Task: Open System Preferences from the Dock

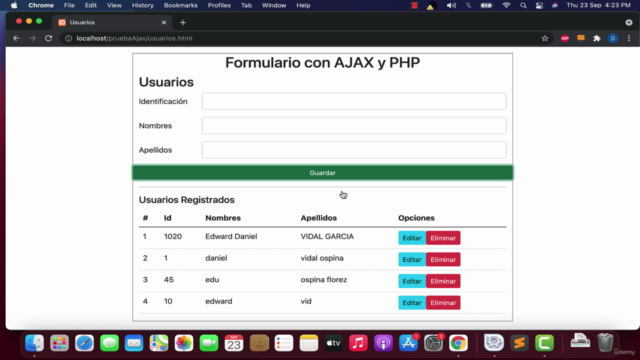Action: (x=433, y=343)
